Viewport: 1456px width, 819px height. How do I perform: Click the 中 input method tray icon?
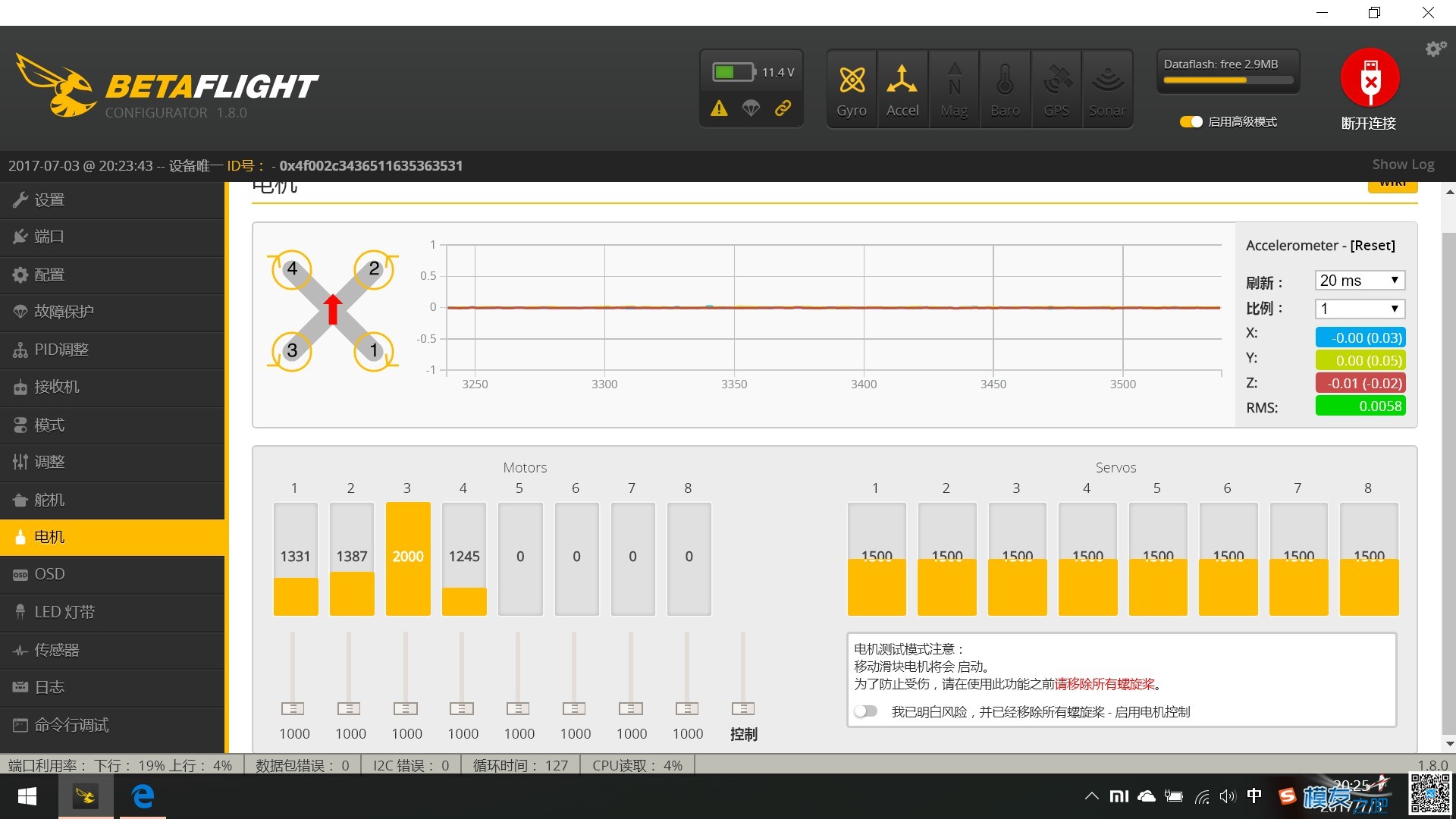point(1254,795)
